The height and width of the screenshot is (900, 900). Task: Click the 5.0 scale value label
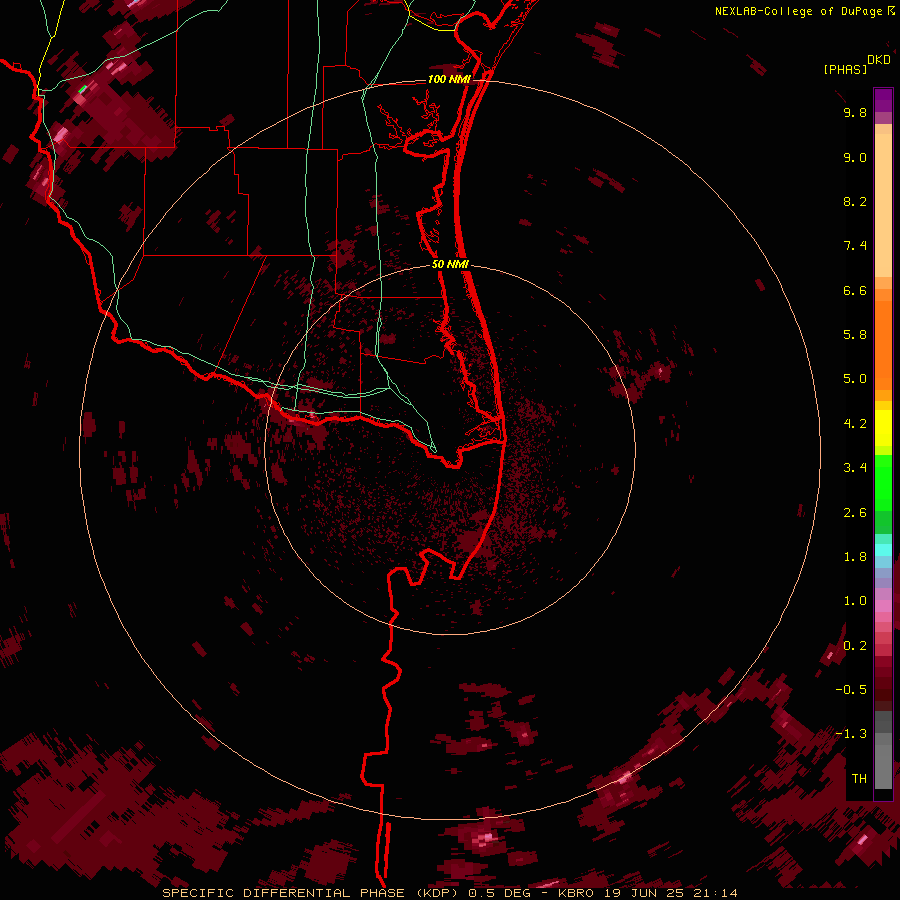(x=855, y=379)
